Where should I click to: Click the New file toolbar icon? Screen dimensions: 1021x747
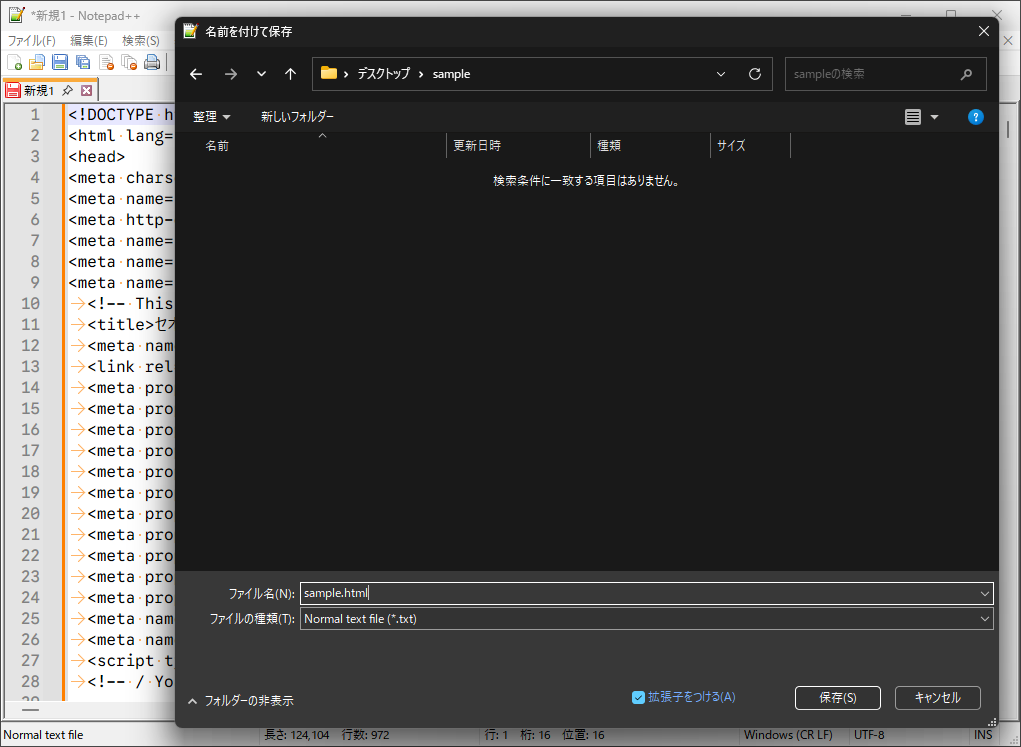14,63
